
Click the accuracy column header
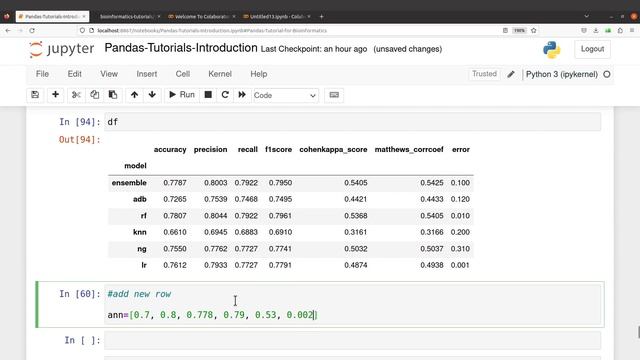pyautogui.click(x=170, y=149)
